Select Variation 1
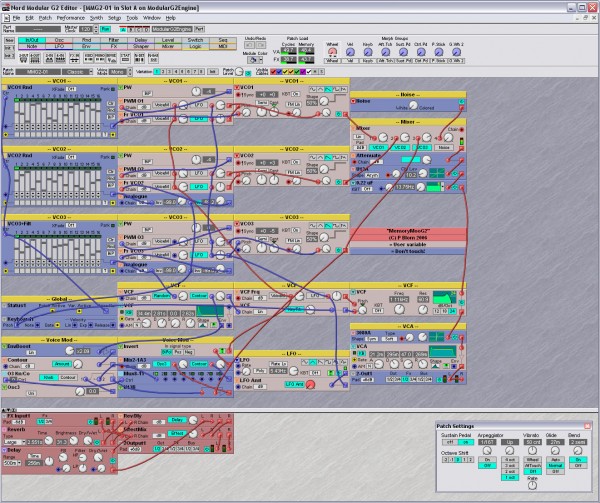600x503 pixels. [157, 72]
